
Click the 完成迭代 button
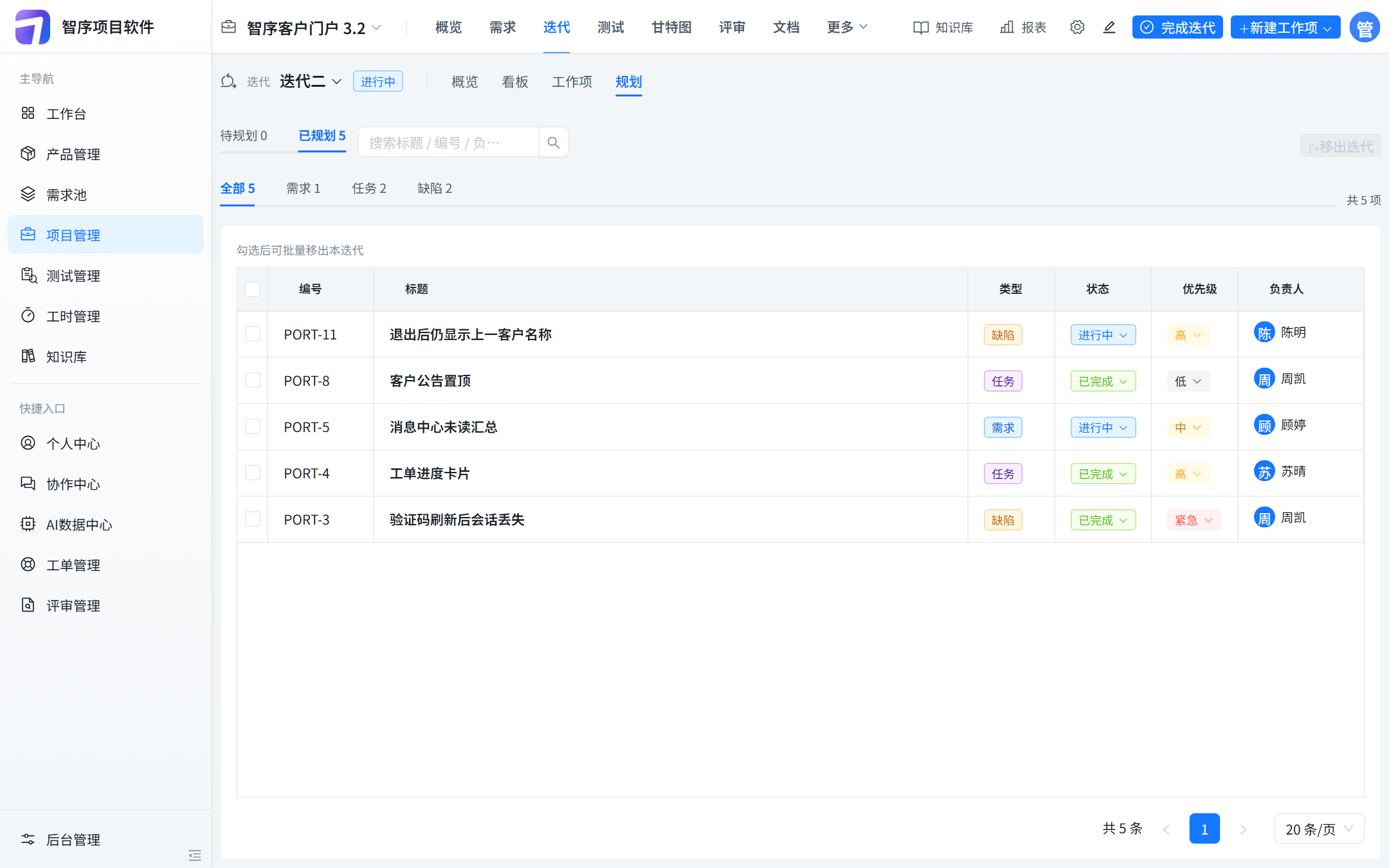(1177, 28)
